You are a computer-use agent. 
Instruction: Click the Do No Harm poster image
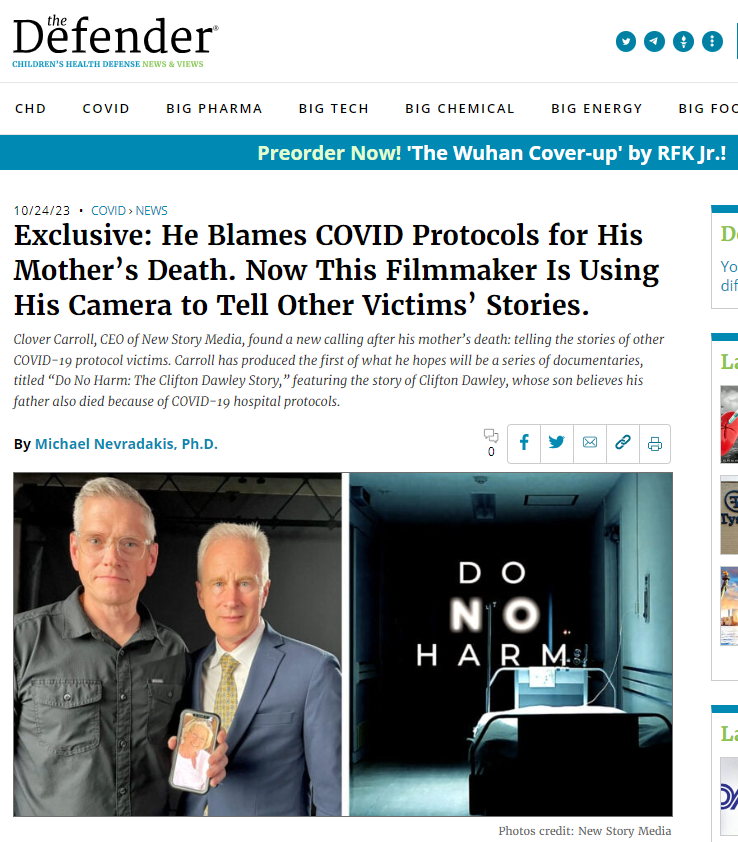point(511,644)
